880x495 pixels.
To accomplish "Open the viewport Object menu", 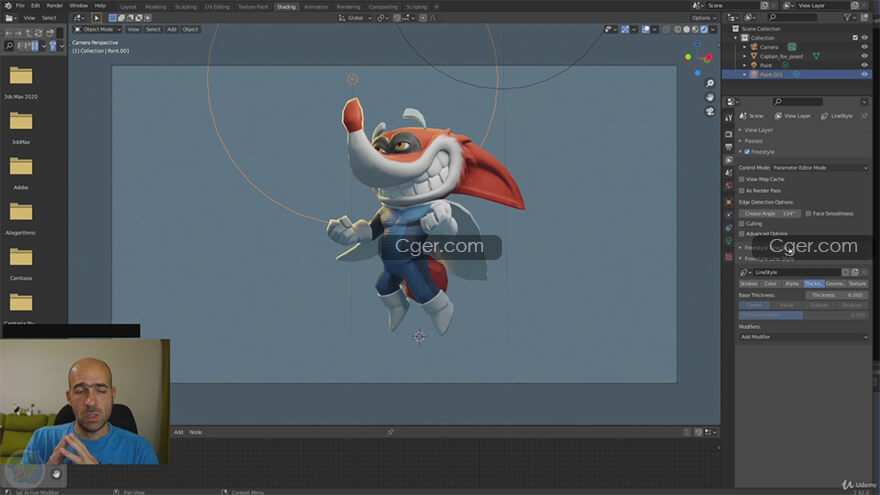I will coord(190,29).
